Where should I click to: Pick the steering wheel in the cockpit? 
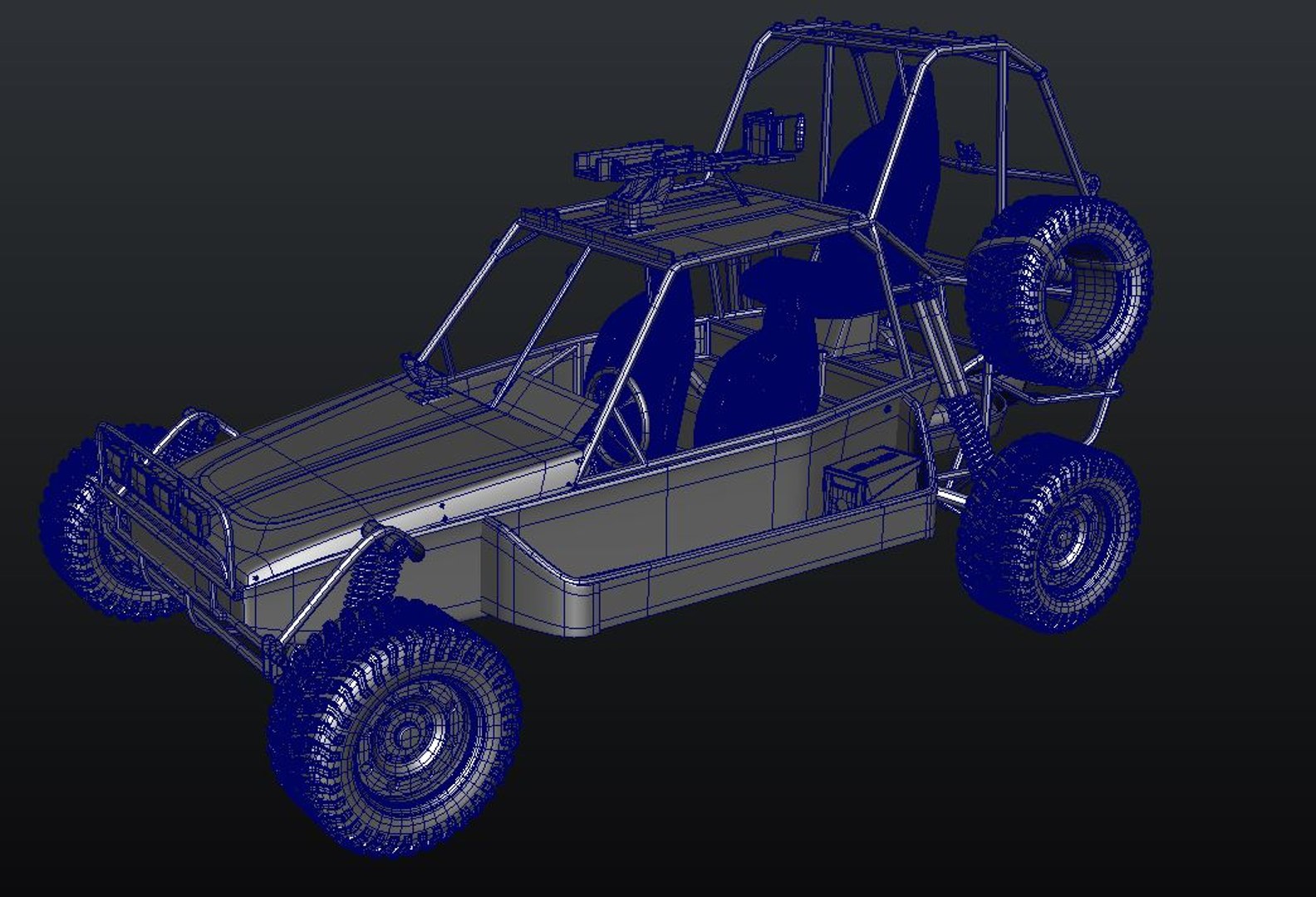[x=619, y=418]
